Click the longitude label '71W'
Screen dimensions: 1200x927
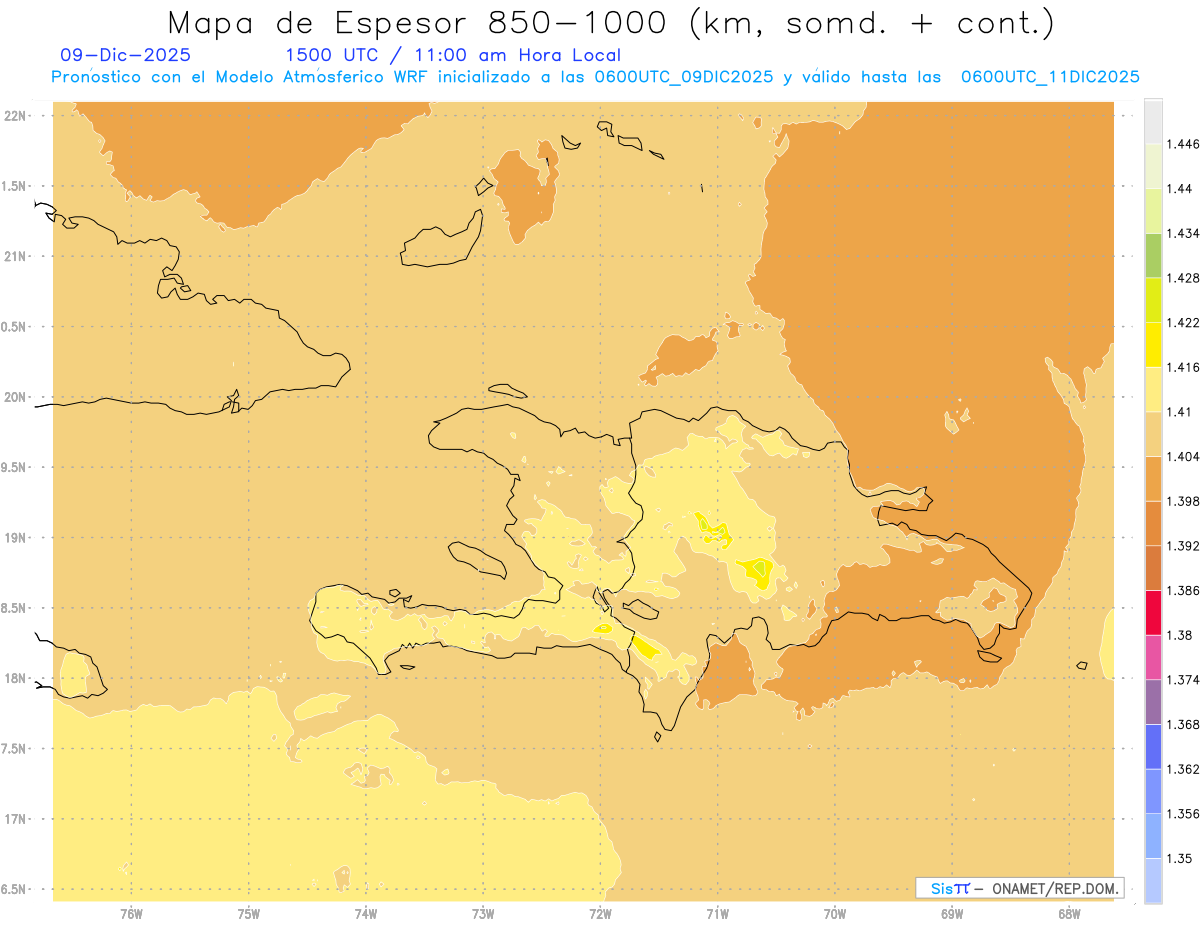[717, 913]
